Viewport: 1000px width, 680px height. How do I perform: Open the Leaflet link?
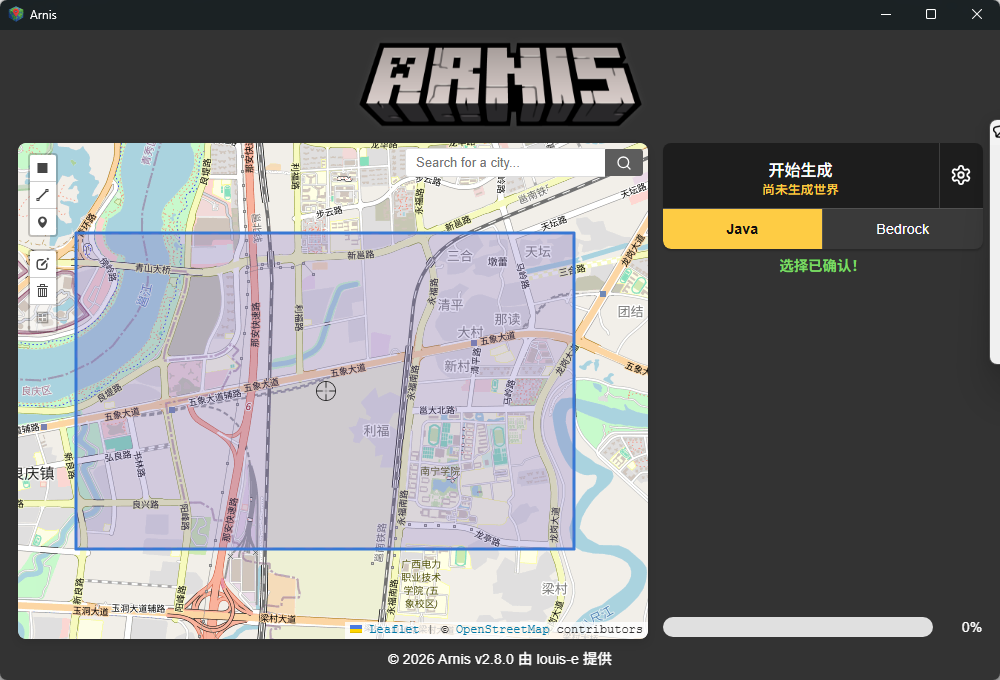point(393,629)
